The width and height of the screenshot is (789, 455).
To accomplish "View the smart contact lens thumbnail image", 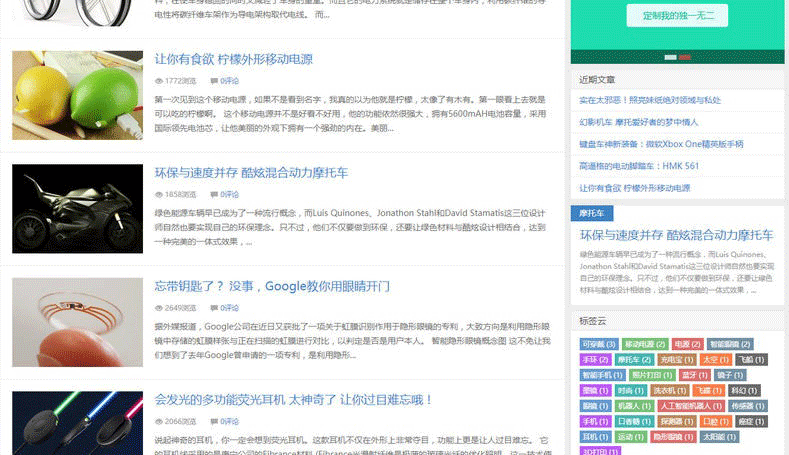I will coord(77,322).
